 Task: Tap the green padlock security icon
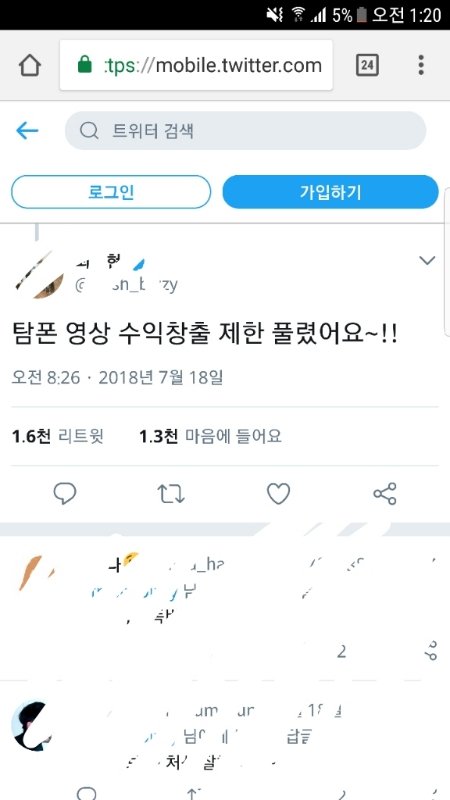pyautogui.click(x=85, y=65)
